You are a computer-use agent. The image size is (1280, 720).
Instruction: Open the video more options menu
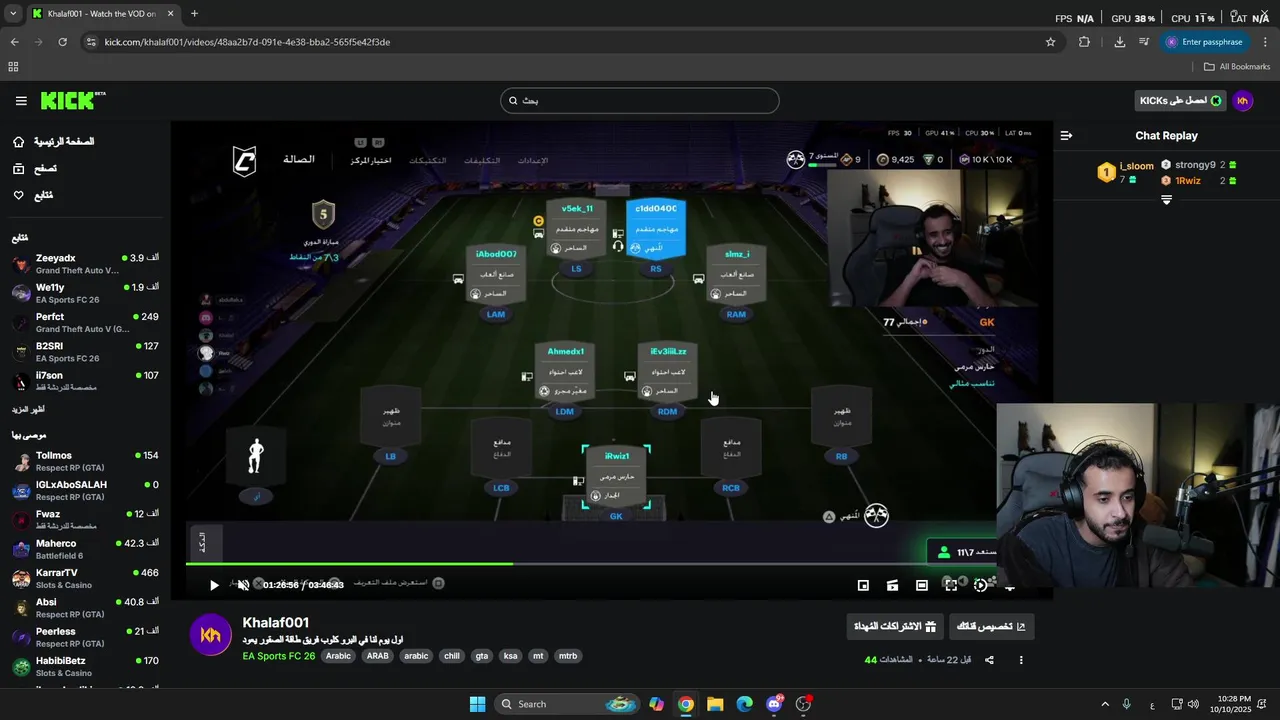pos(1021,660)
